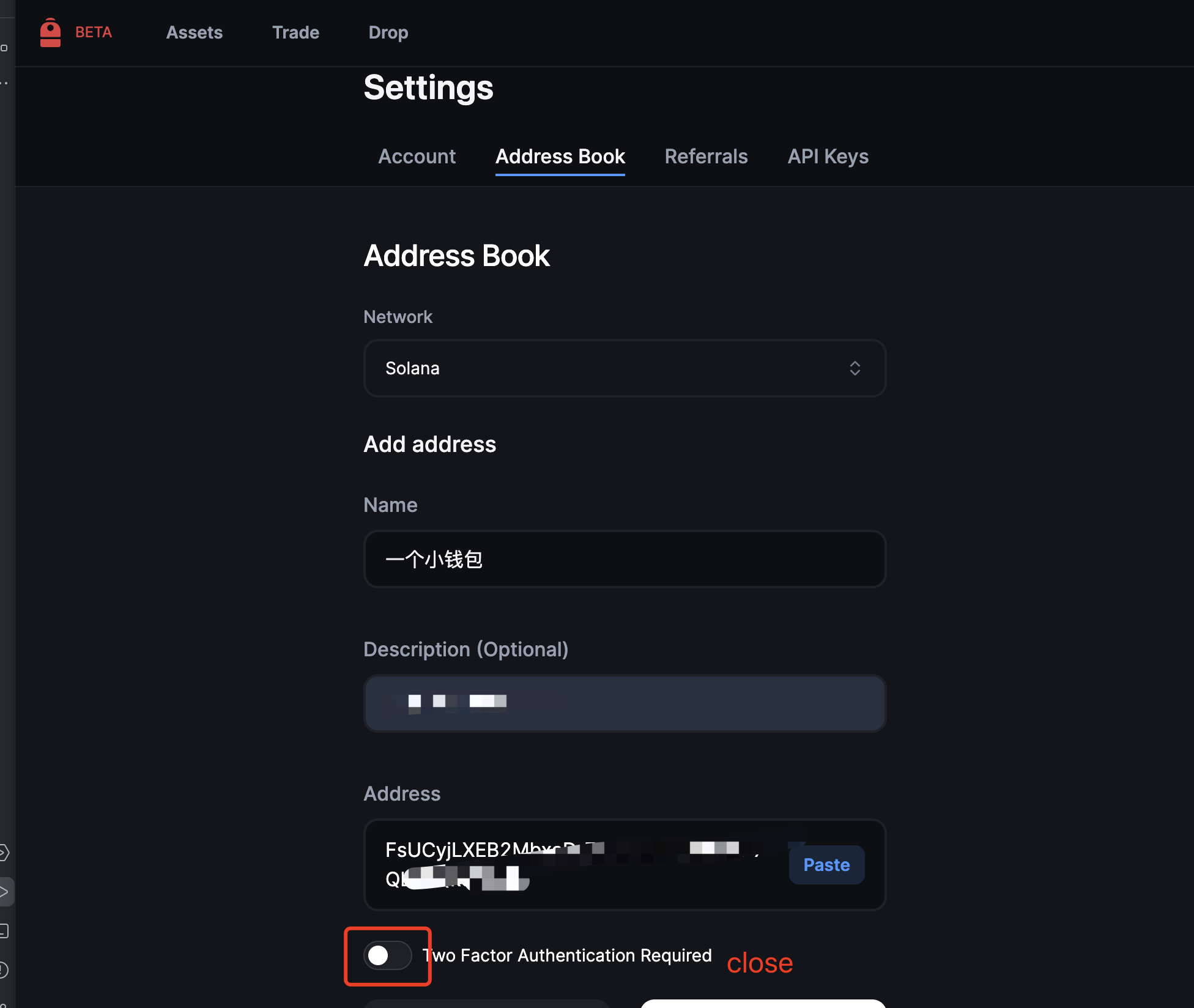Click the exclamation alert sidebar icon
1194x1008 pixels.
click(x=4, y=969)
